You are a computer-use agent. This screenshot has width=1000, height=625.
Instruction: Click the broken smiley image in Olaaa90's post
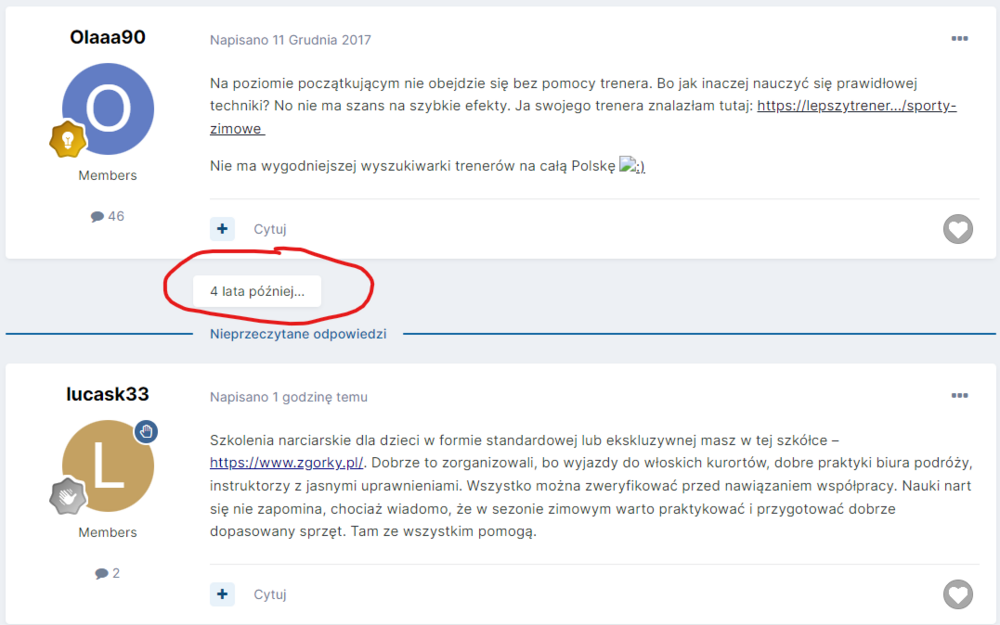point(632,166)
